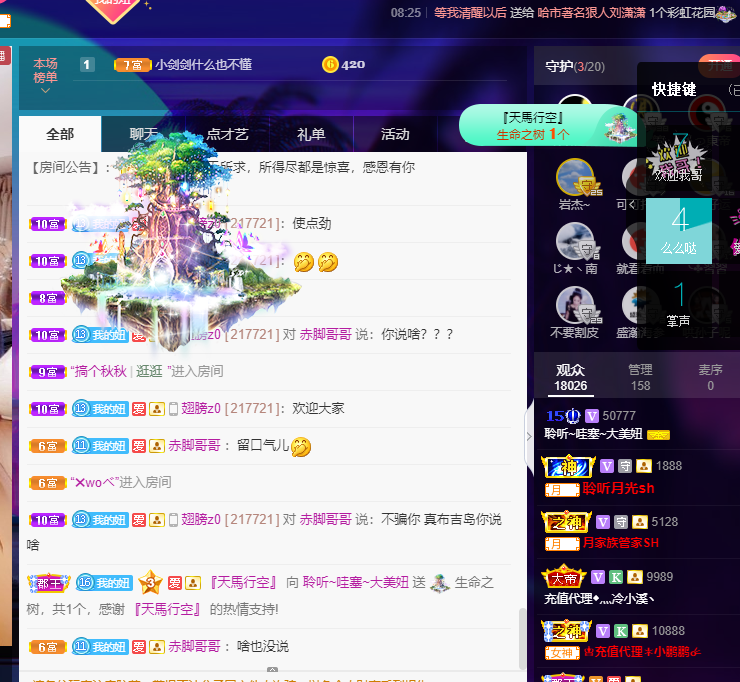Click the 月 tag before 聆听月光sh

562,490
